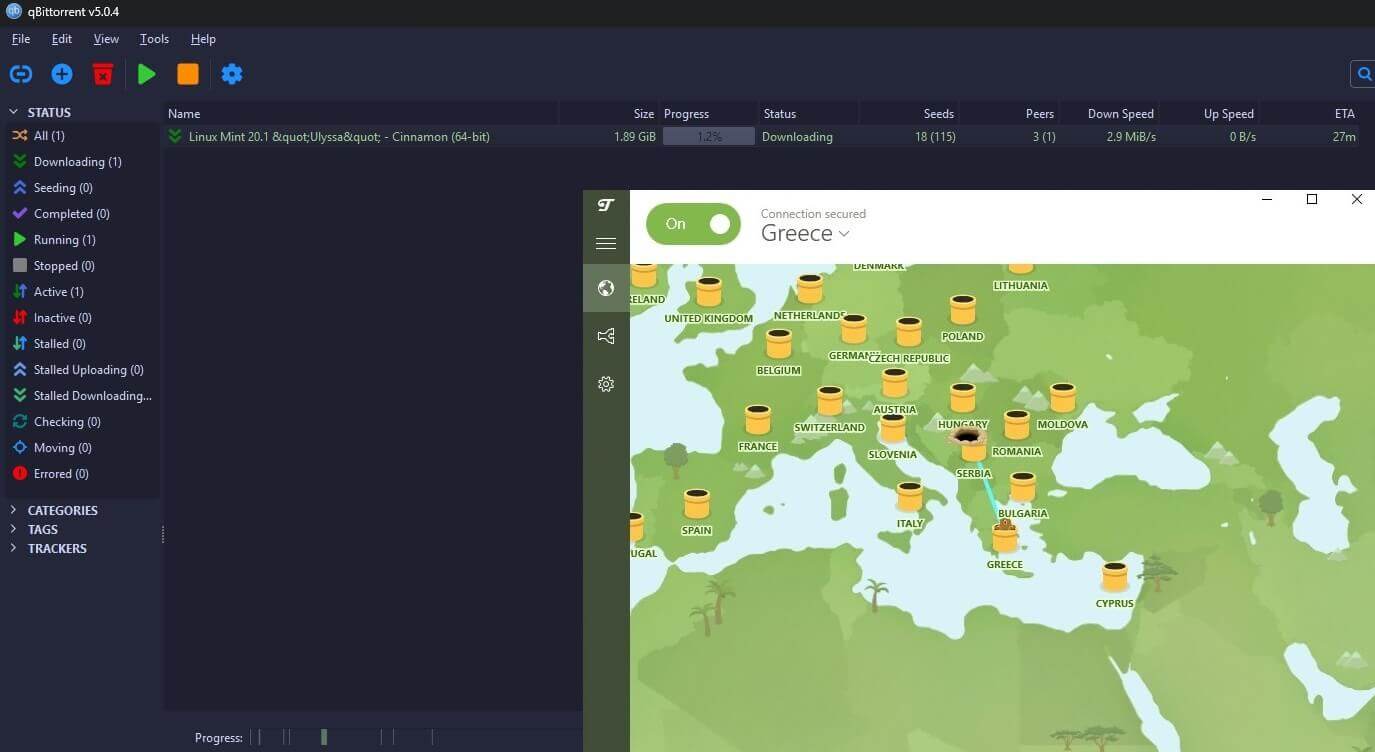Select the Linux Mint 20.1 torrent row
Image resolution: width=1375 pixels, height=752 pixels.
[x=762, y=137]
